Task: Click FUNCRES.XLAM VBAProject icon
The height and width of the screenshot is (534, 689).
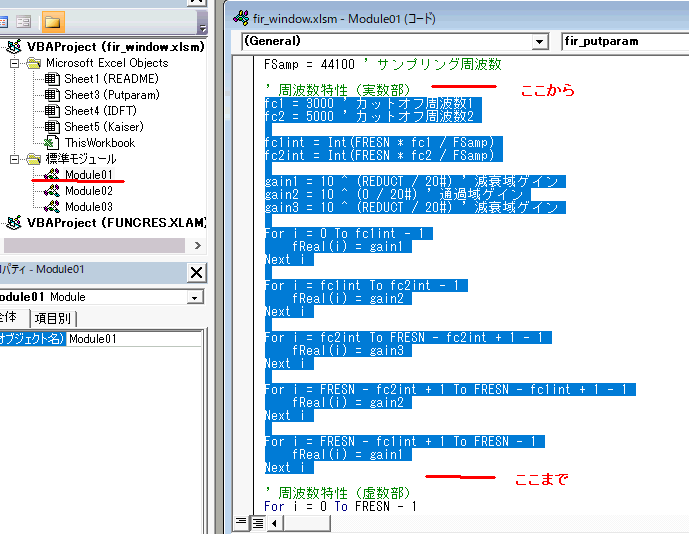Action: 14,223
